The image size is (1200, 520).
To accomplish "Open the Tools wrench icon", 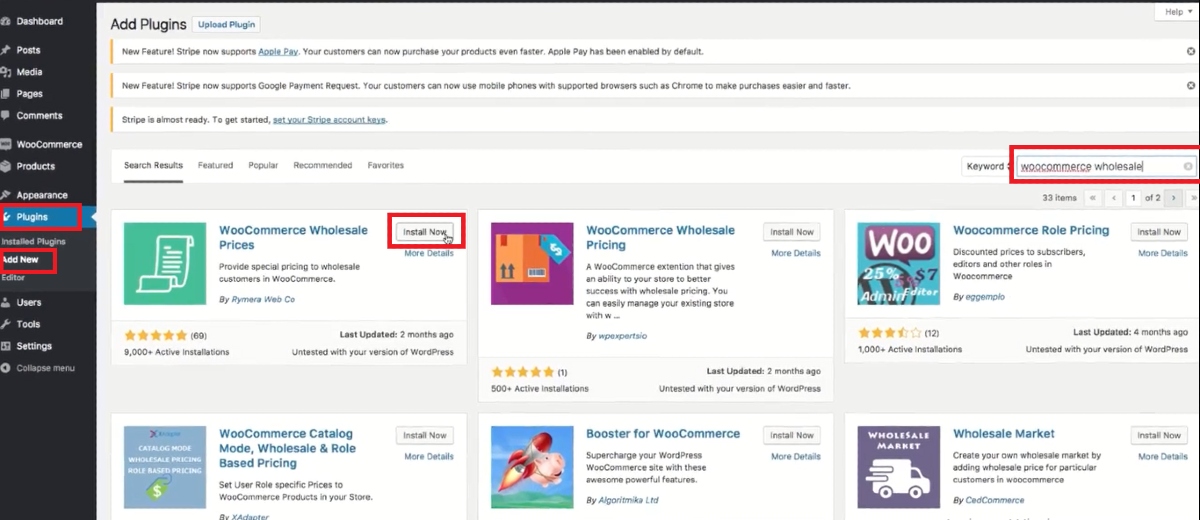I will pyautogui.click(x=5, y=324).
